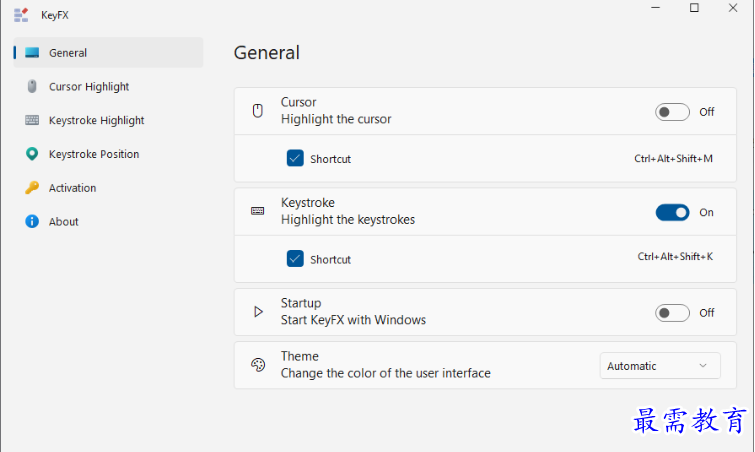Click the palette icon in Theme card
Image resolution: width=755 pixels, height=452 pixels.
pos(258,365)
